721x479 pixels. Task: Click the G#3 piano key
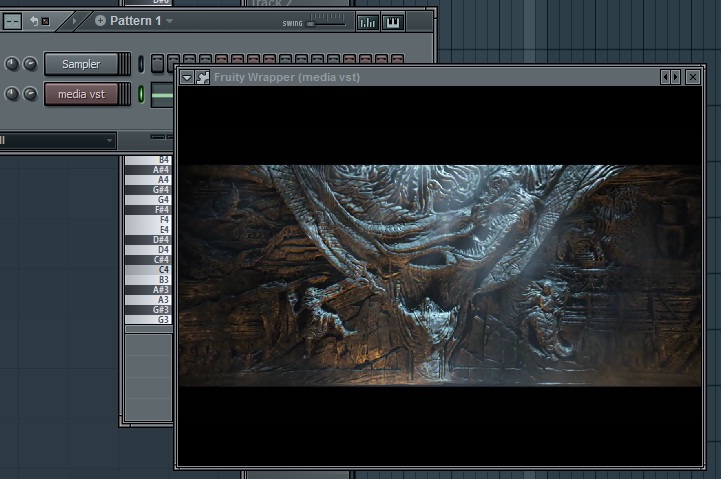click(x=148, y=309)
